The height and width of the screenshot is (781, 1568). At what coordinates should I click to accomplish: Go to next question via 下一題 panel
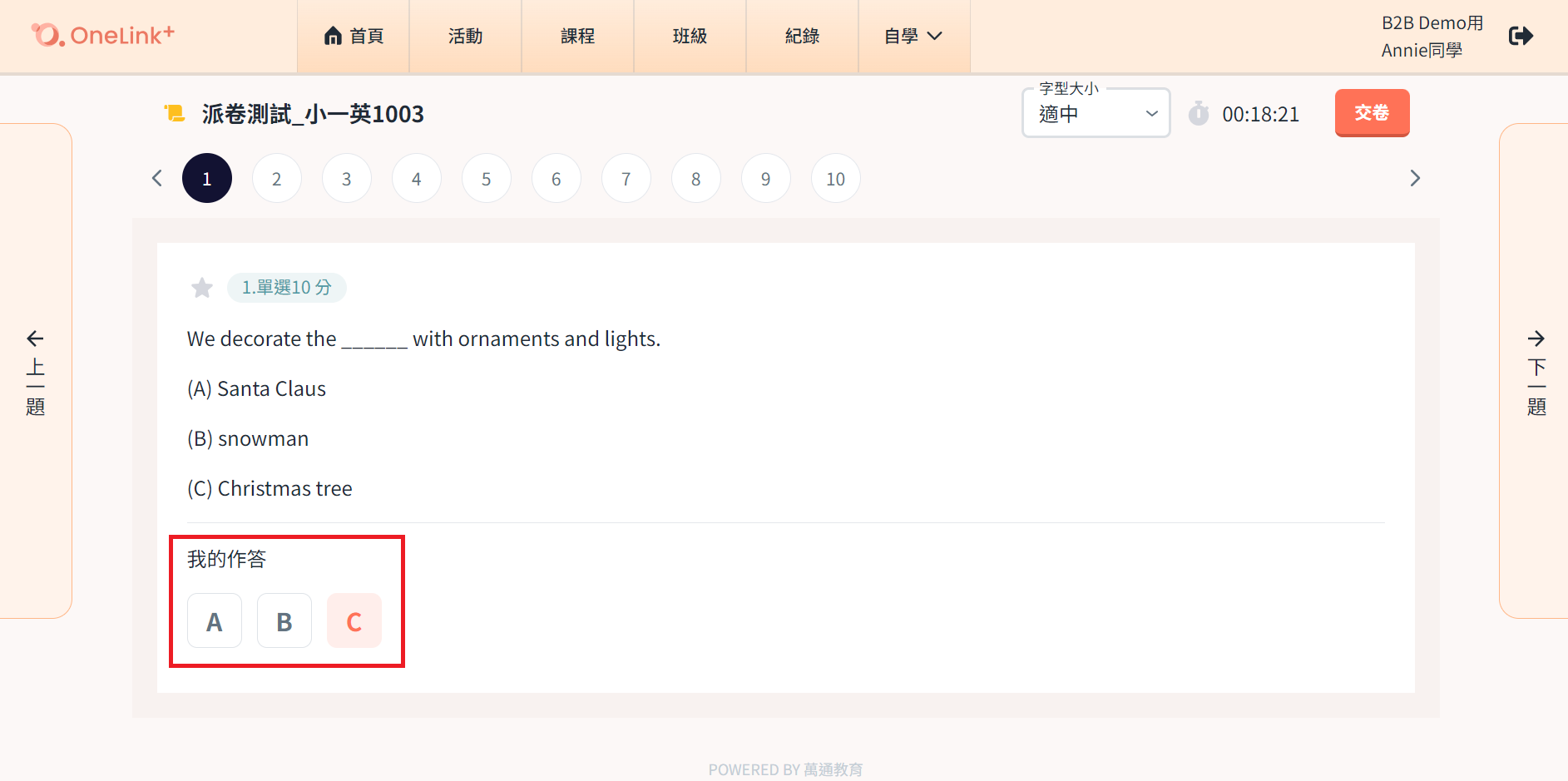[1536, 371]
